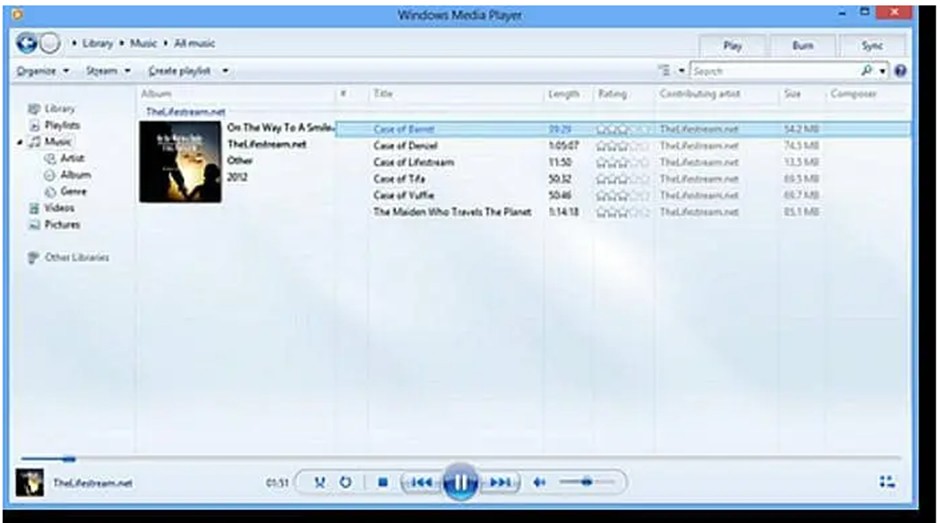Viewport: 940px width, 523px height.
Task: Switch to the Play tab
Action: pos(732,46)
